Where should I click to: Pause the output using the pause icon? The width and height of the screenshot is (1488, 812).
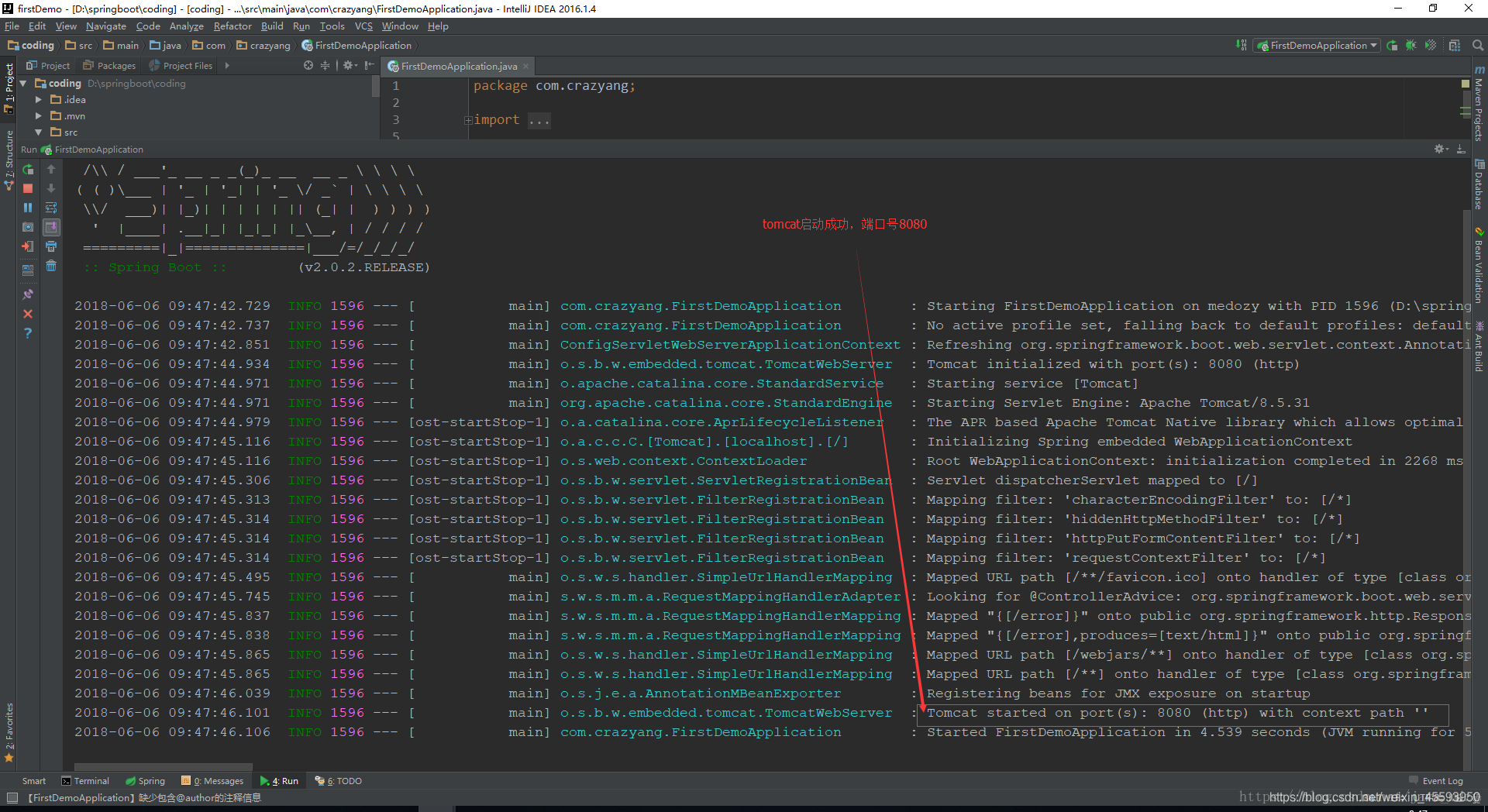(x=28, y=208)
